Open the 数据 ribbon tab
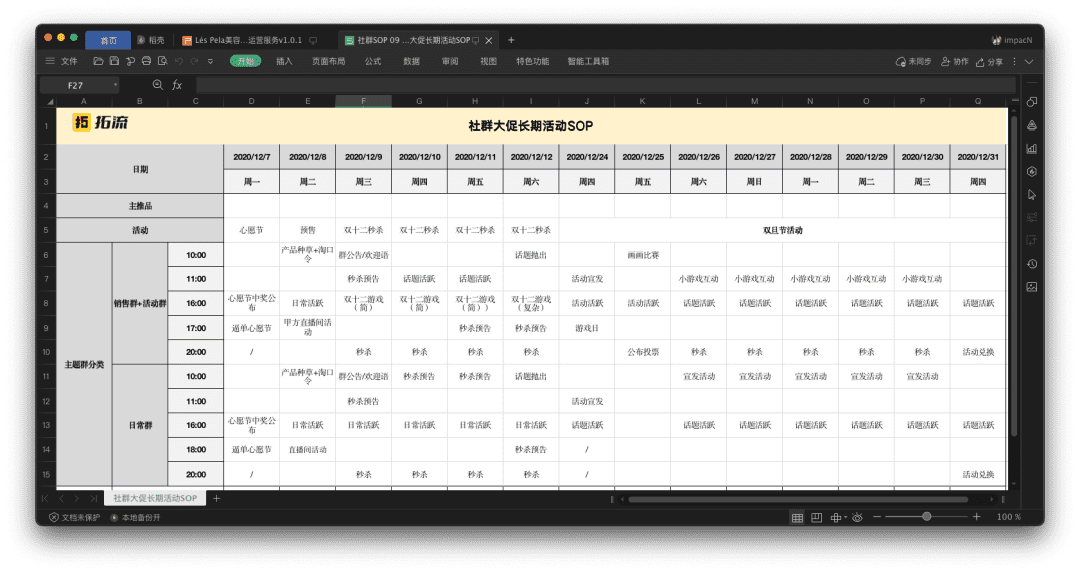Viewport: 1080px width, 573px height. pos(411,61)
